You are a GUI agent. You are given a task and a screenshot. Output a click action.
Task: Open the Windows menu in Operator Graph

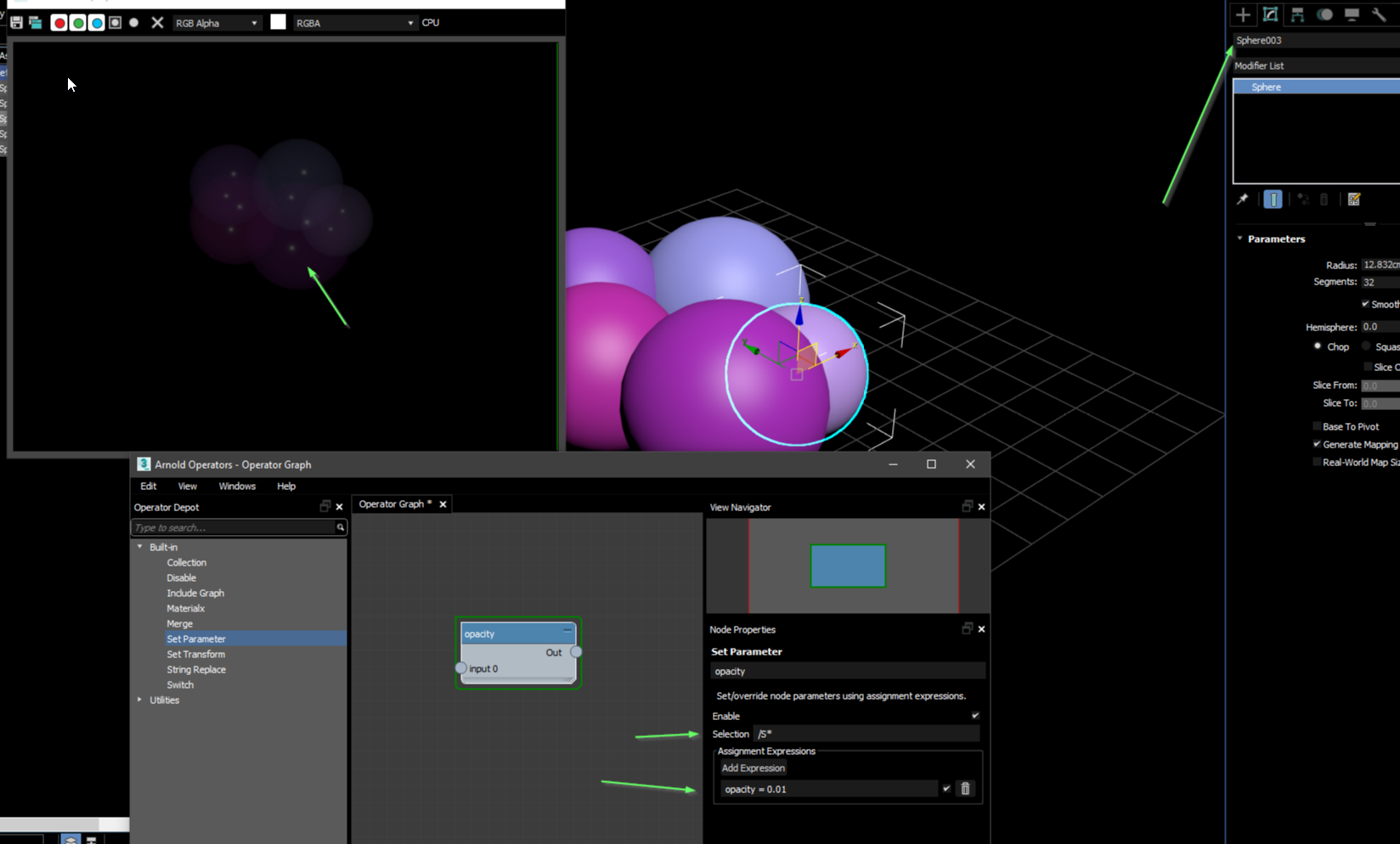click(x=237, y=486)
